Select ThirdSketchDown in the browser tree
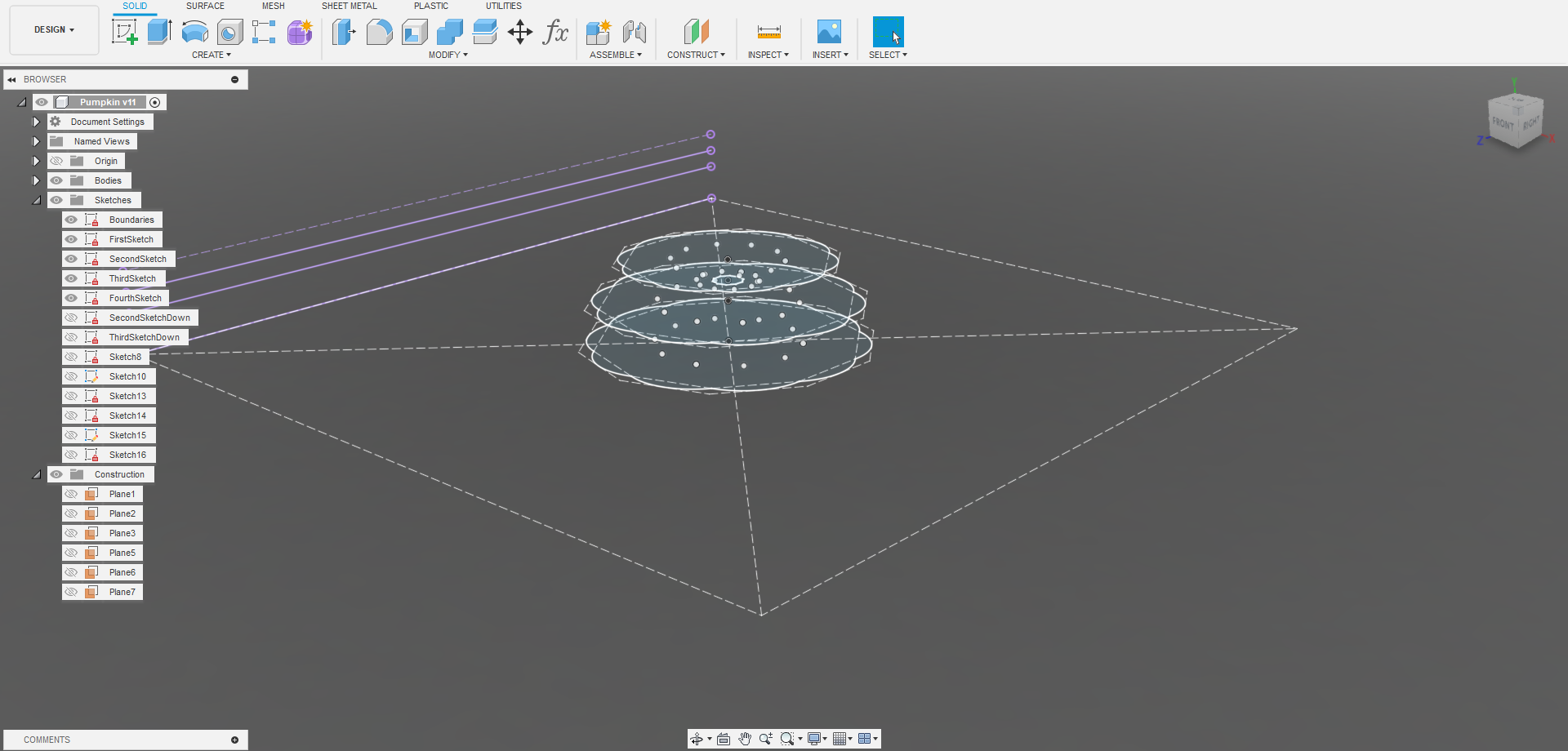Screen dimensions: 1568x751 (x=145, y=337)
